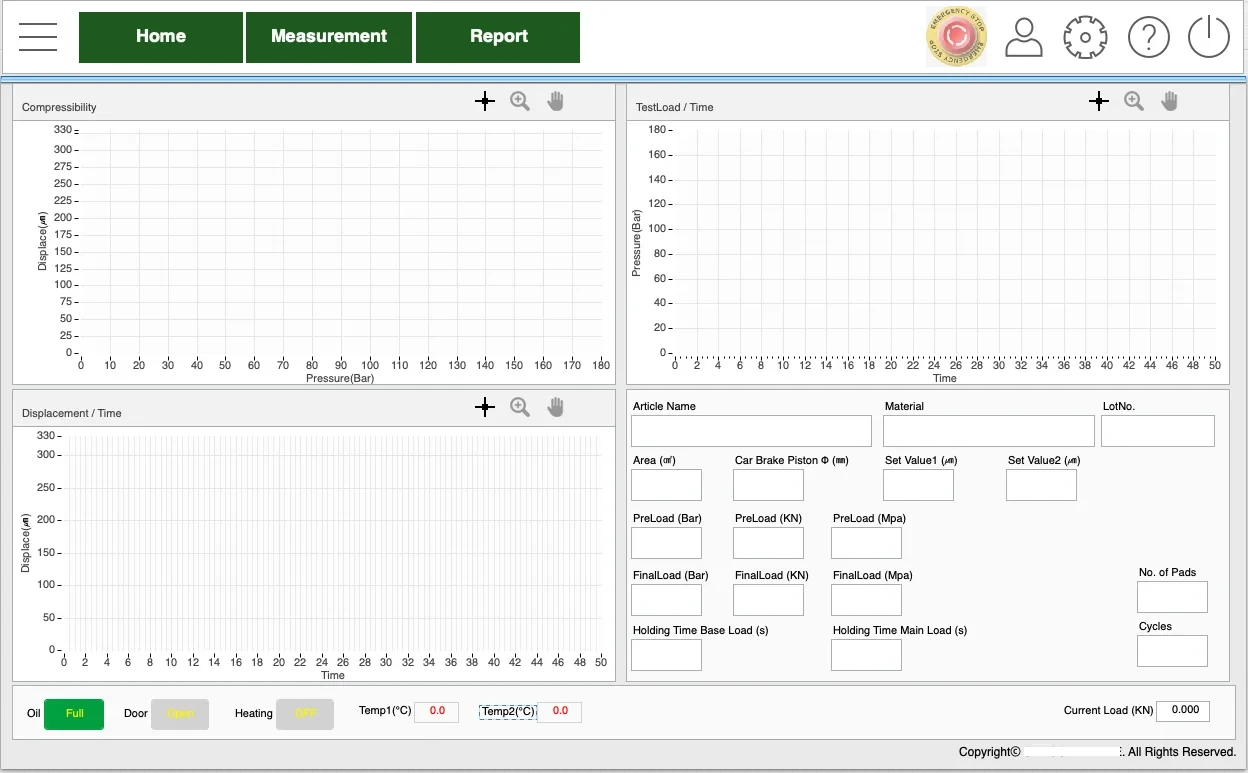Click the Holding Time Main Load field
The height and width of the screenshot is (773, 1248).
click(x=866, y=655)
